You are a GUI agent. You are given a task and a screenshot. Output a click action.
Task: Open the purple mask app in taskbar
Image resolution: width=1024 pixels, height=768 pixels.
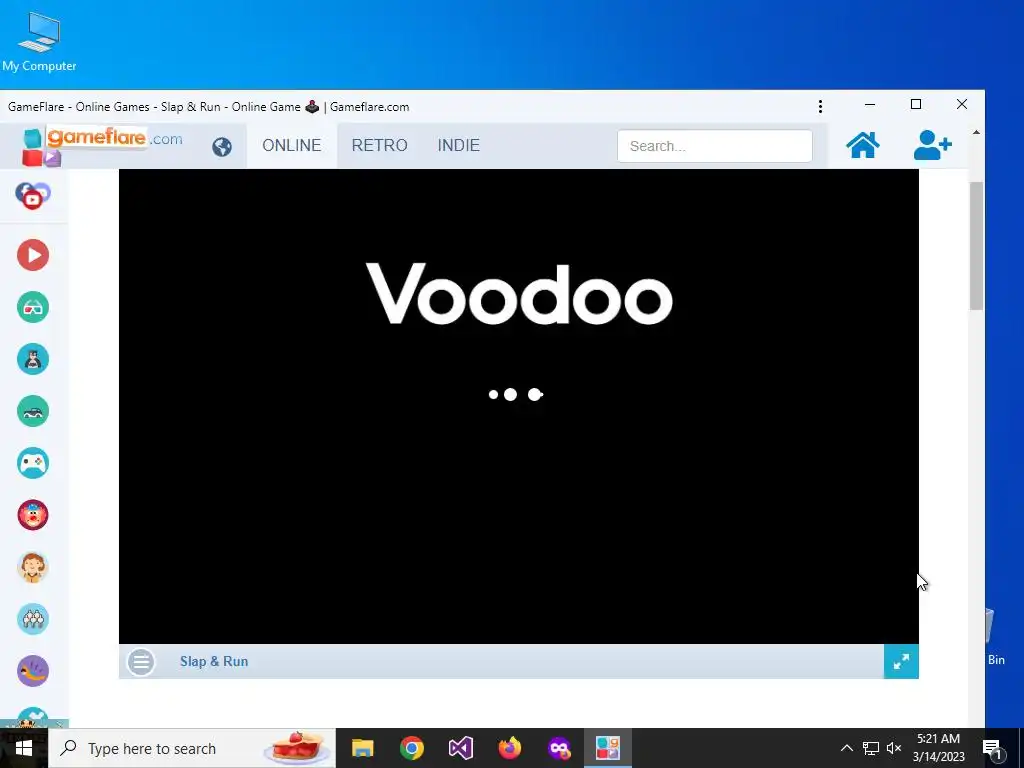tap(559, 748)
